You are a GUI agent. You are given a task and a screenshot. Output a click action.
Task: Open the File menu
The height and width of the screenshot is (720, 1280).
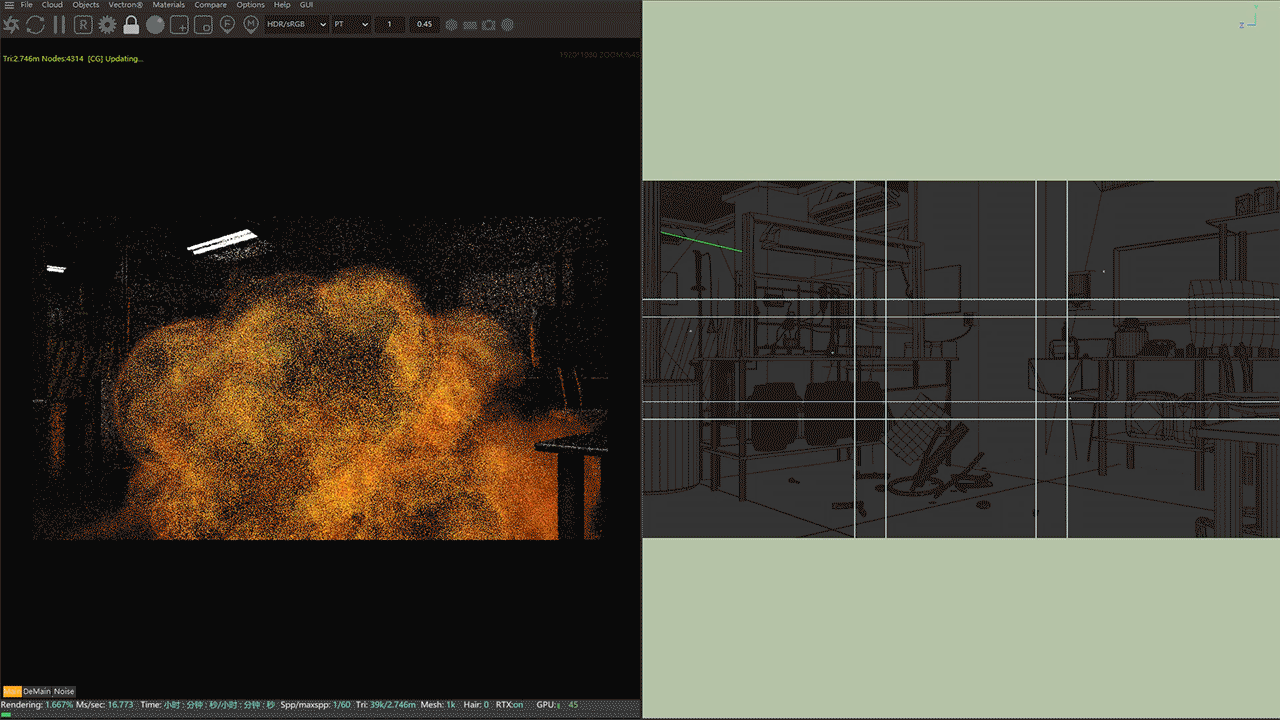pyautogui.click(x=27, y=5)
